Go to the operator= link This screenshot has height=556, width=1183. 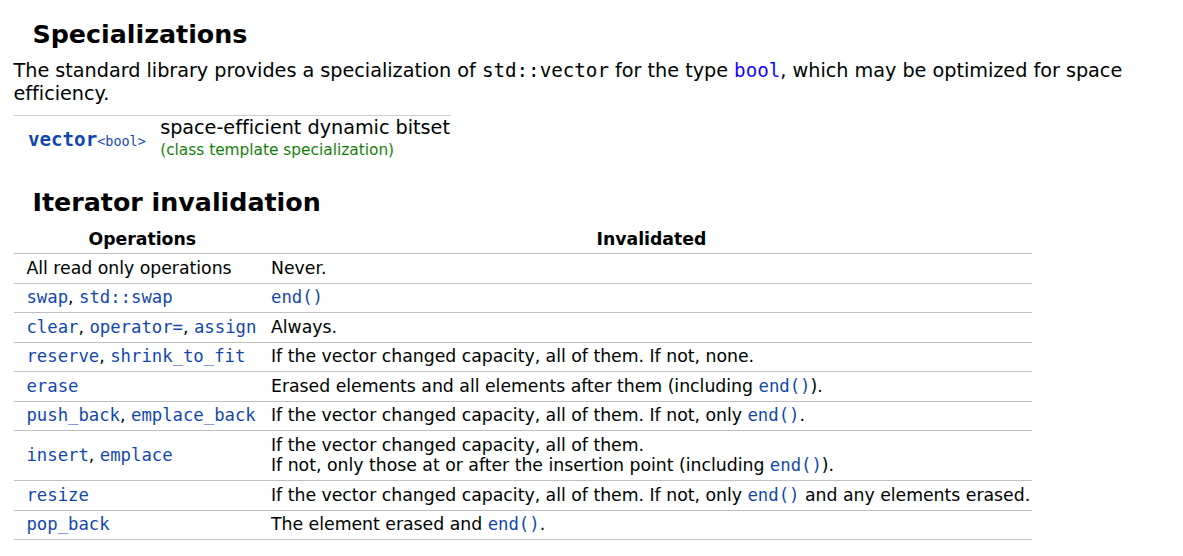pyautogui.click(x=136, y=327)
